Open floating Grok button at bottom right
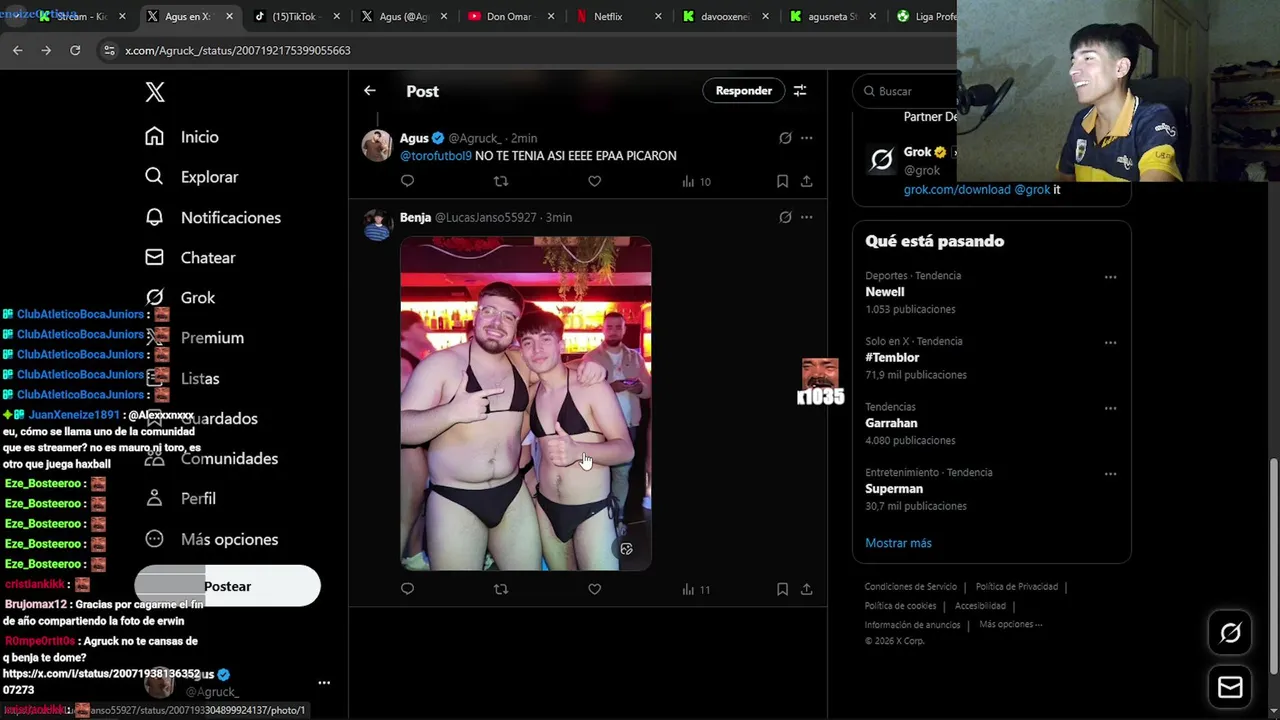This screenshot has width=1280, height=720. [1230, 633]
